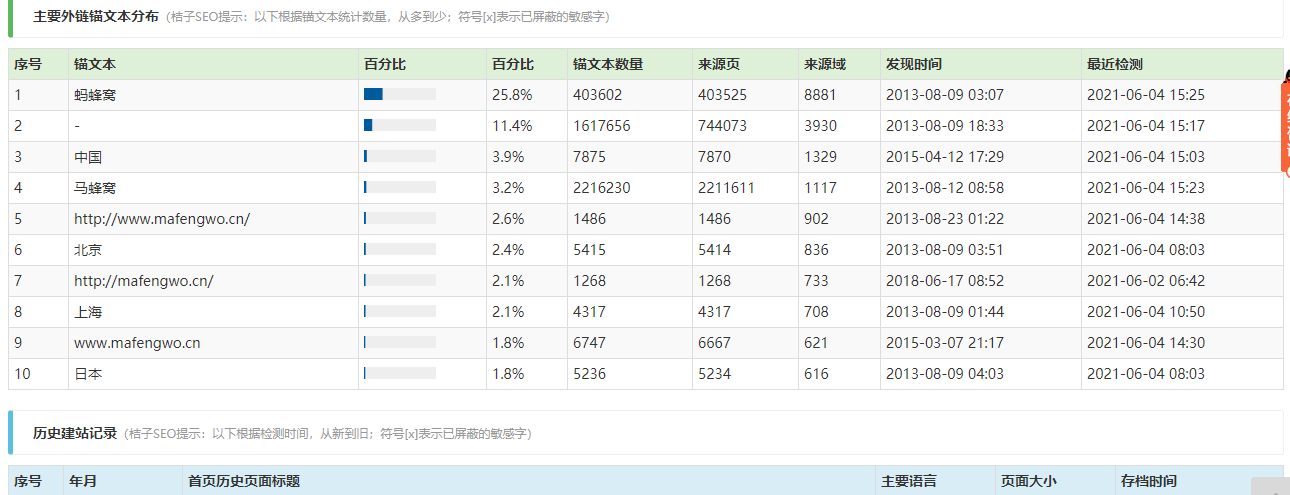
Task: Click the back-to-top button at bottom right
Action: 1270,486
